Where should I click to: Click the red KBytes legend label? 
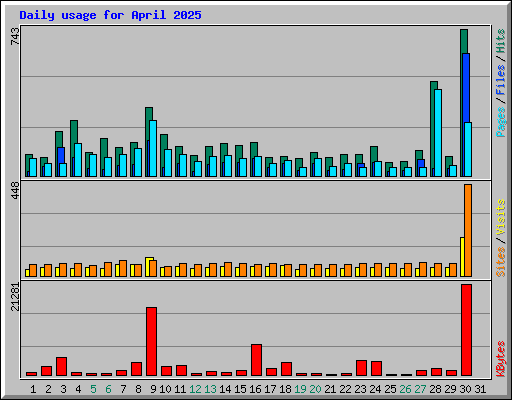[500, 358]
